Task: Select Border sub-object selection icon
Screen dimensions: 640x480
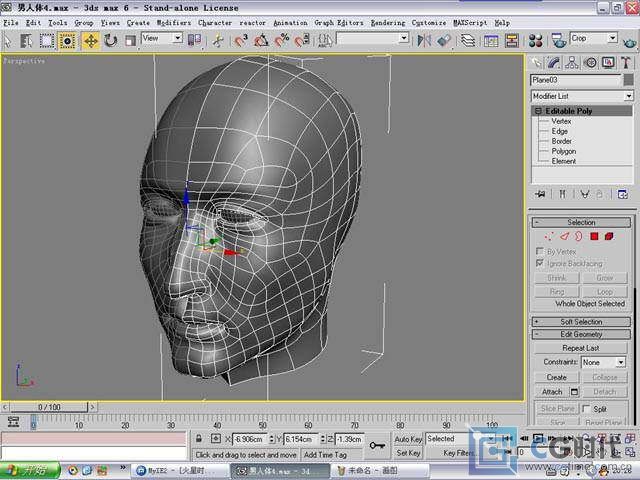Action: (579, 236)
